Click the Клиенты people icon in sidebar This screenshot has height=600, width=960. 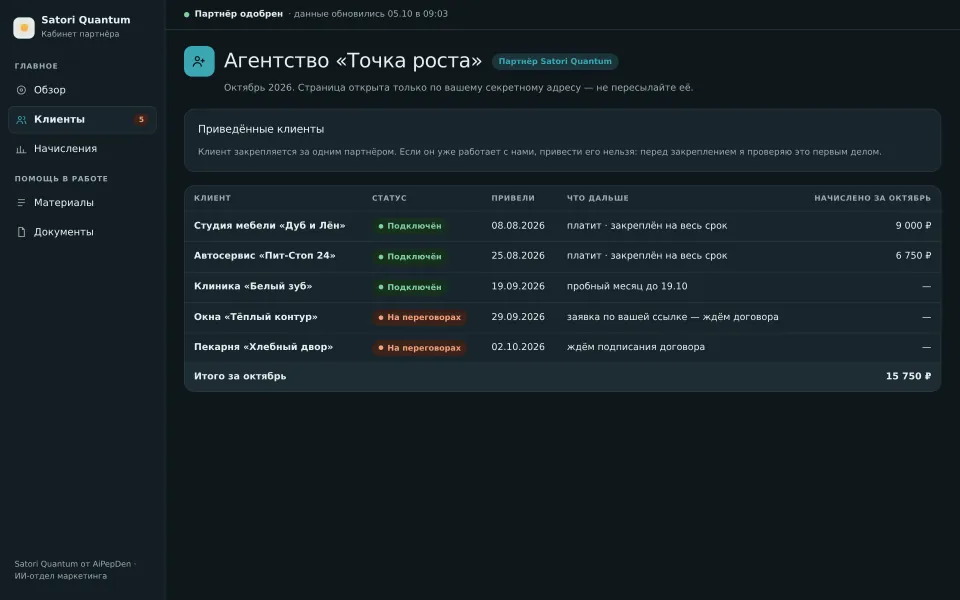[21, 120]
